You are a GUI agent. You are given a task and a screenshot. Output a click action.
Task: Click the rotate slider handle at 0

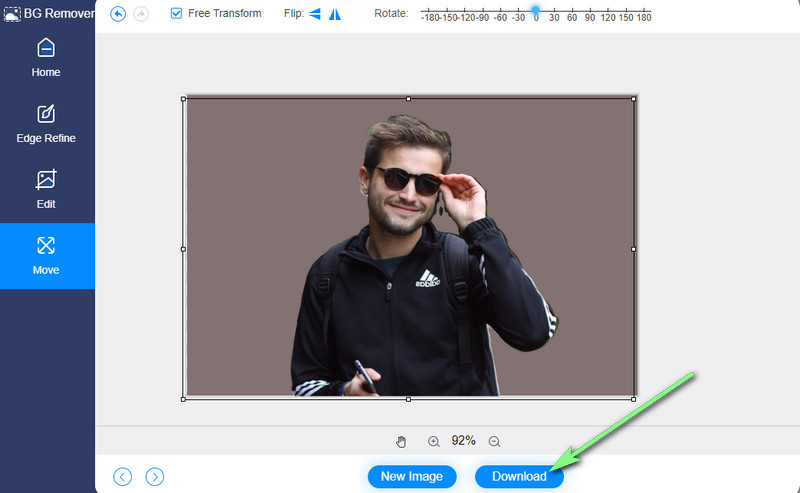coord(536,10)
